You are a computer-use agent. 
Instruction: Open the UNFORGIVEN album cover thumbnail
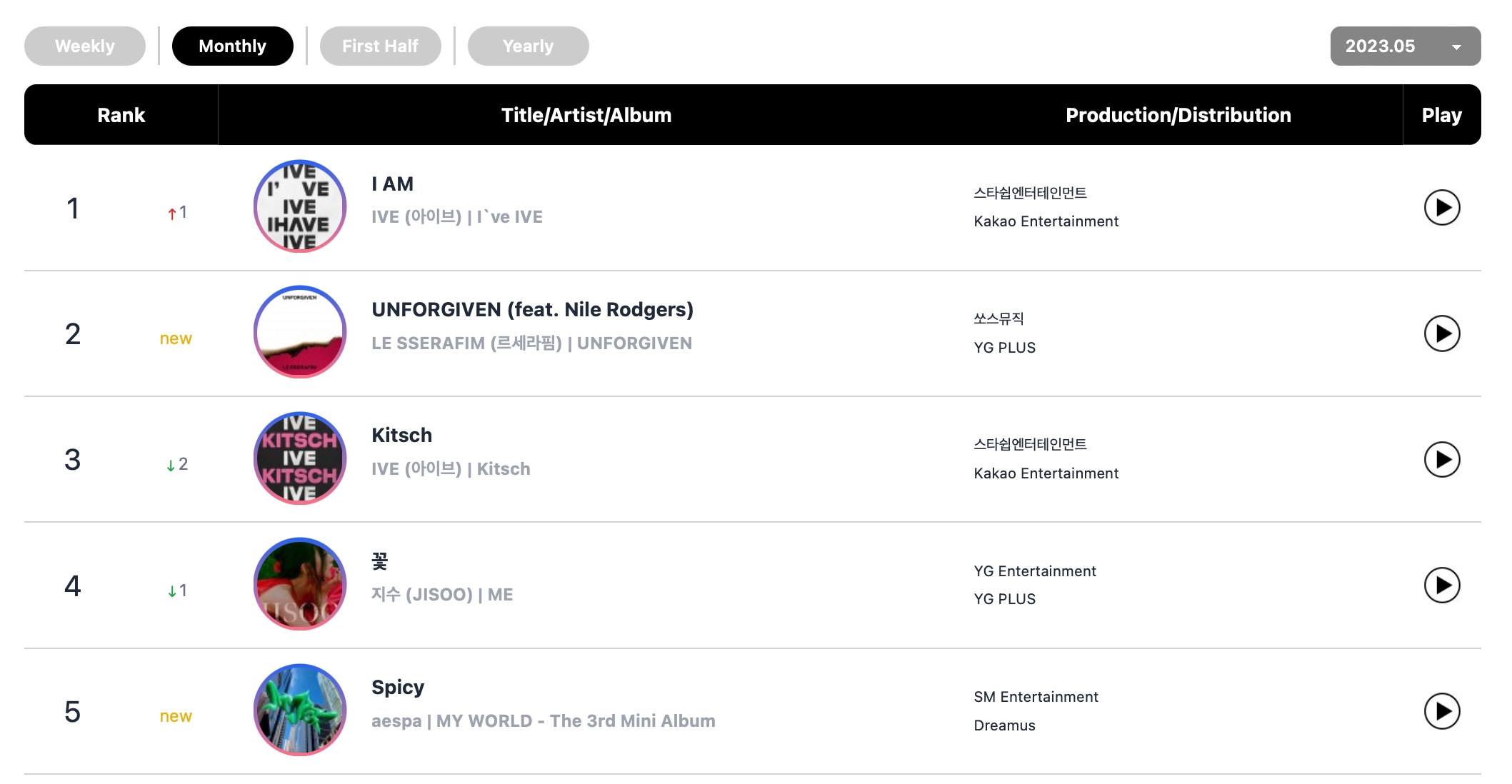(300, 332)
